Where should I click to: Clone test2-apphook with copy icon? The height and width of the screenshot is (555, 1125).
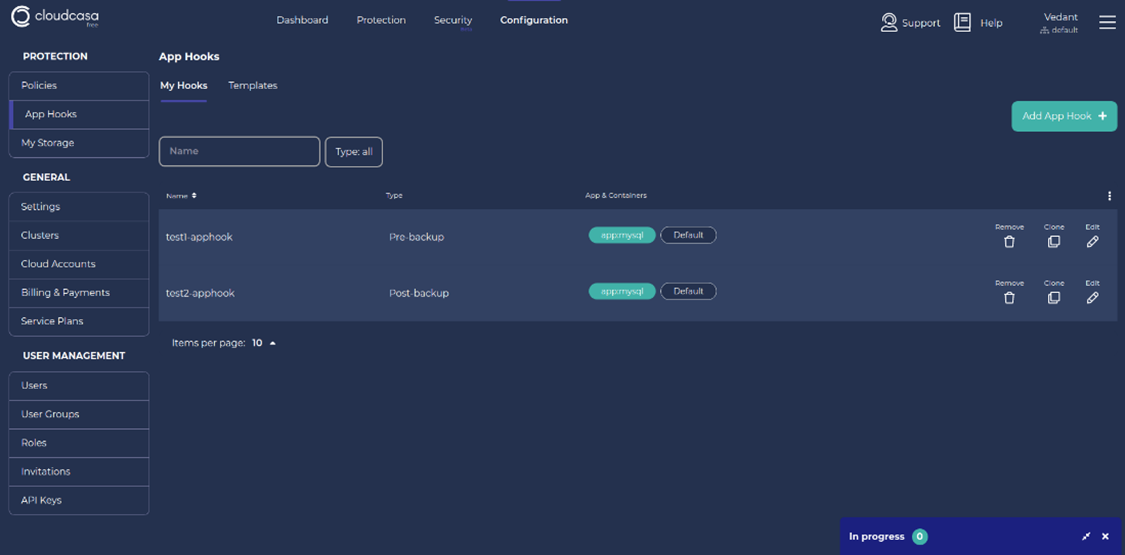point(1054,298)
